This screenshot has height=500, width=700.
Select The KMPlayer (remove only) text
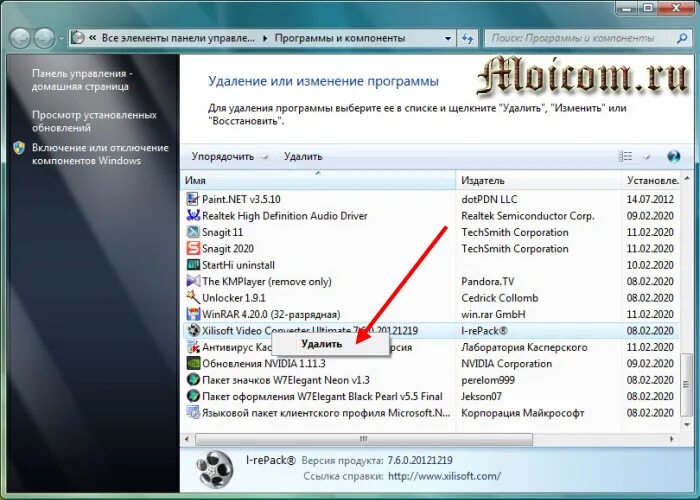267,282
